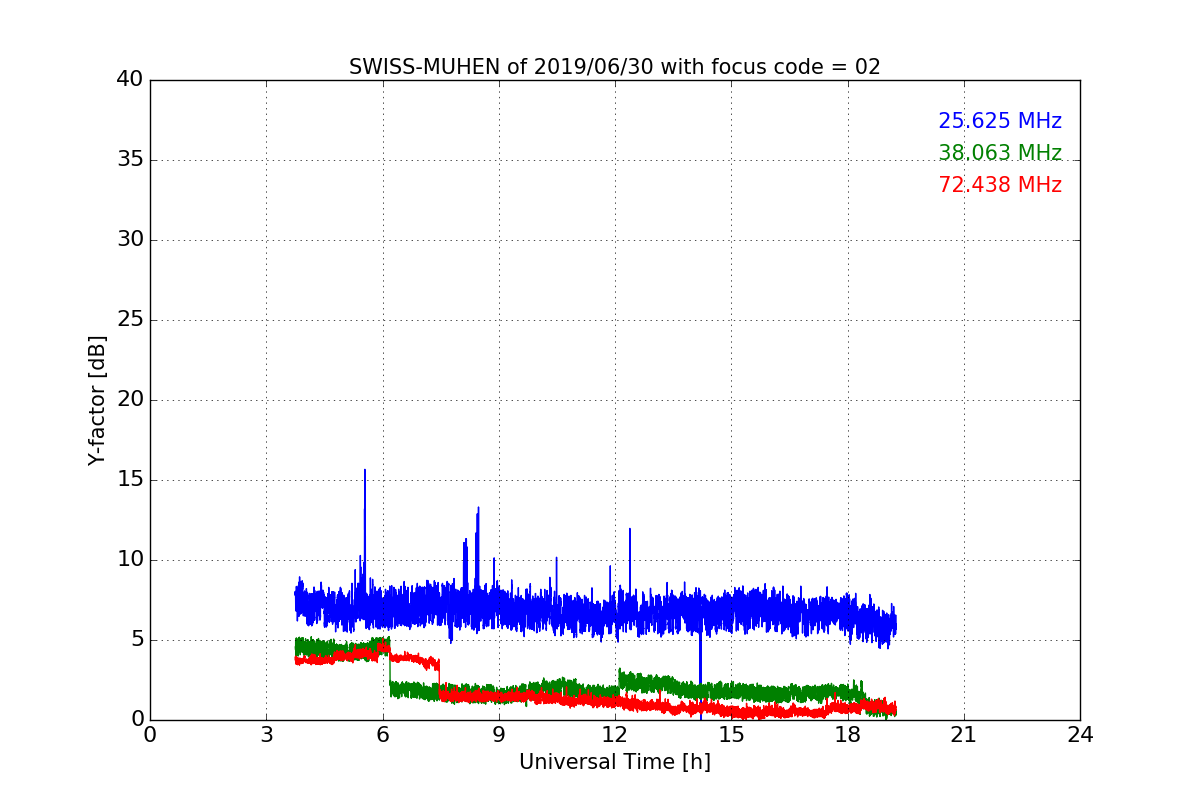Click y-axis tick label 5

(137, 639)
